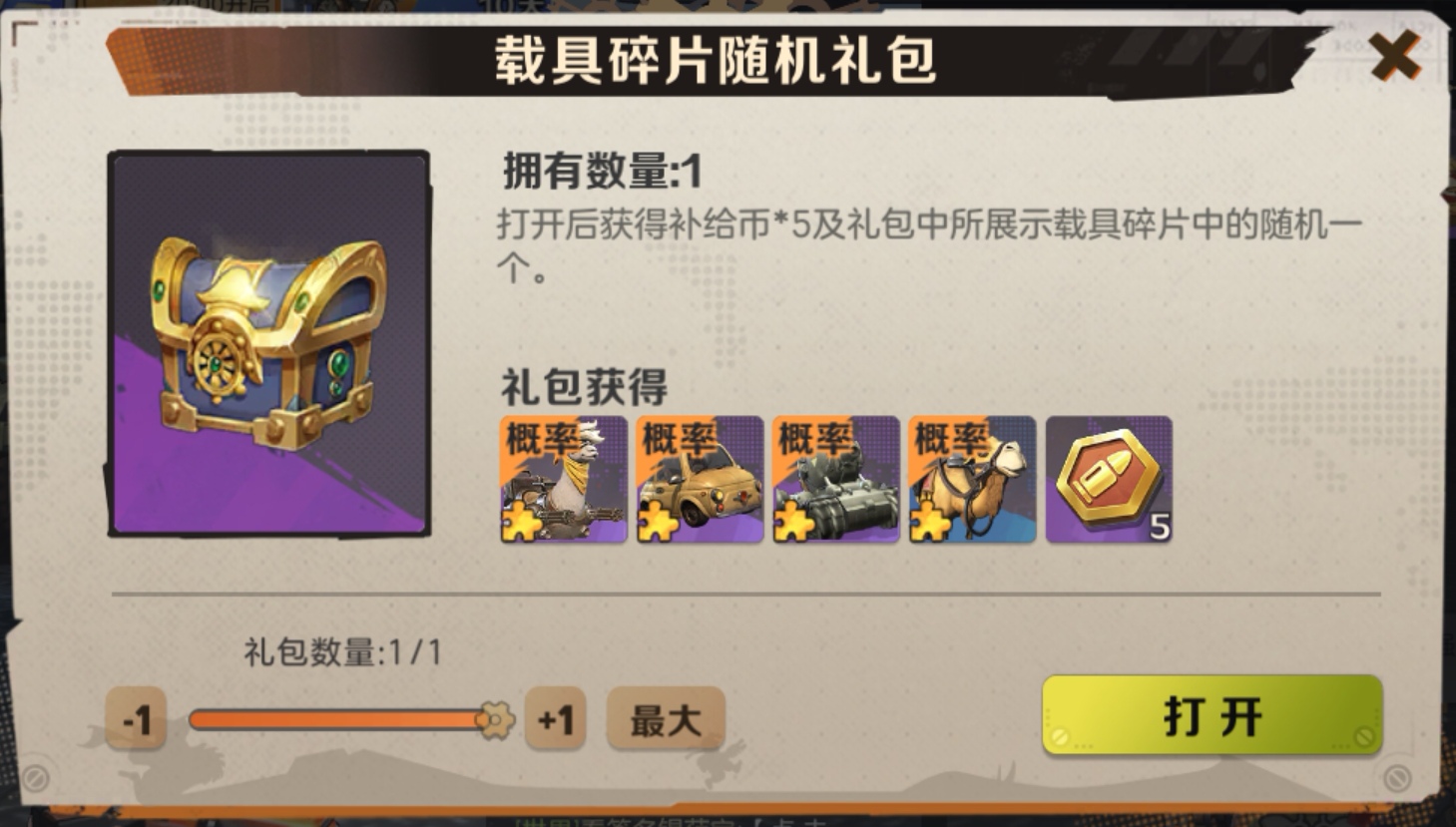This screenshot has height=827, width=1456.
Task: Tap the gold bullet supply coin icon
Action: pos(1109,480)
